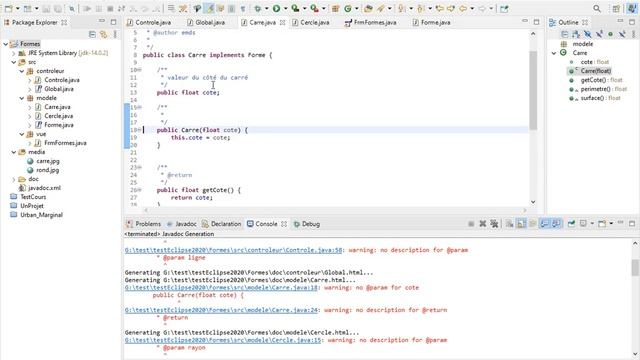Screen dimensions: 640x360
Task: Expand JRE System Library node
Action: (13, 53)
